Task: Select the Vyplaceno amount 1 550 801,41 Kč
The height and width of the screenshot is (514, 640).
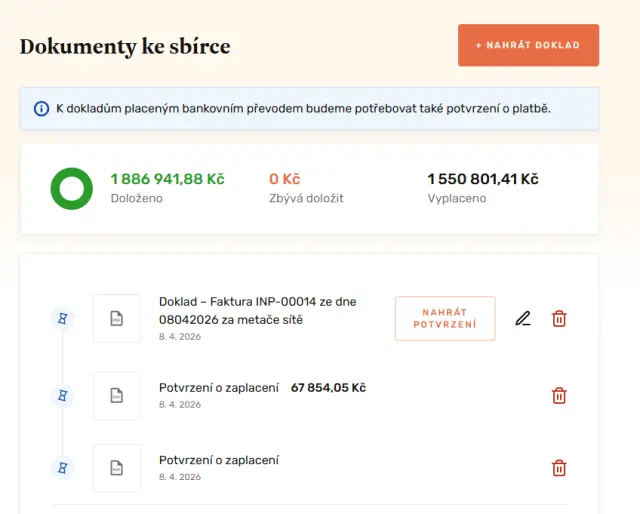Action: point(482,179)
